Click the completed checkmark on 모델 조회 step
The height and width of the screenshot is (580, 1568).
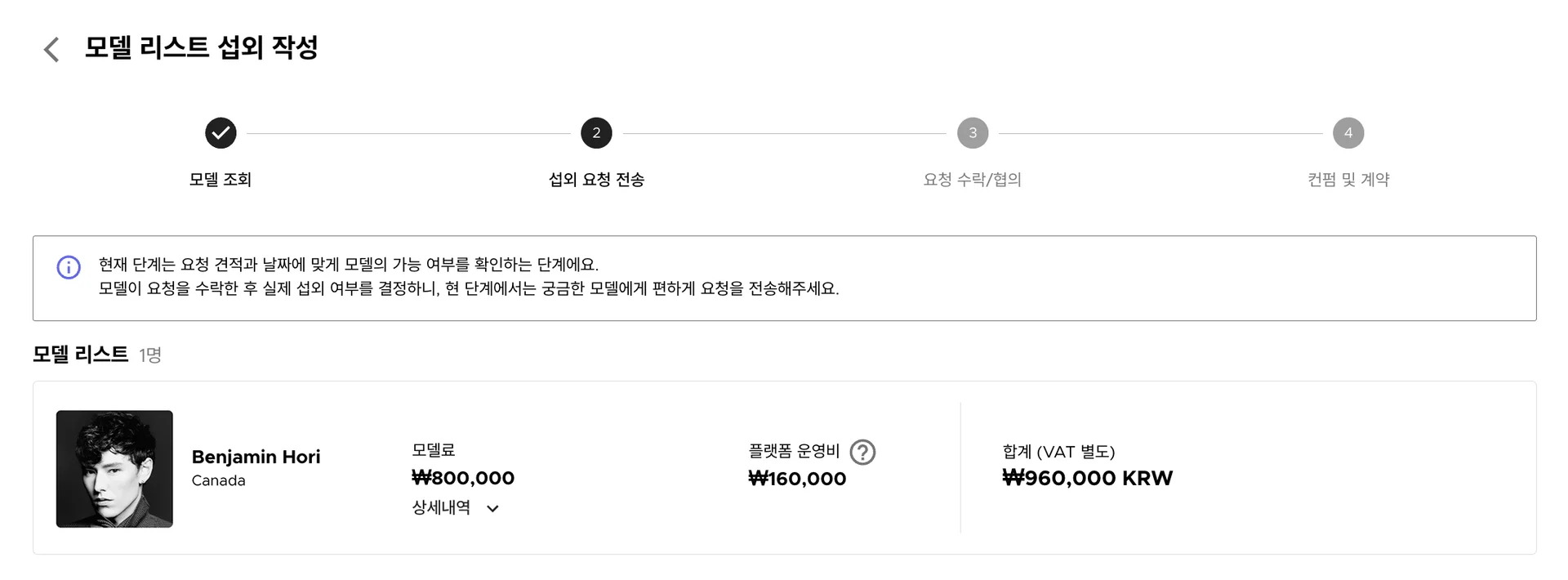tap(220, 132)
